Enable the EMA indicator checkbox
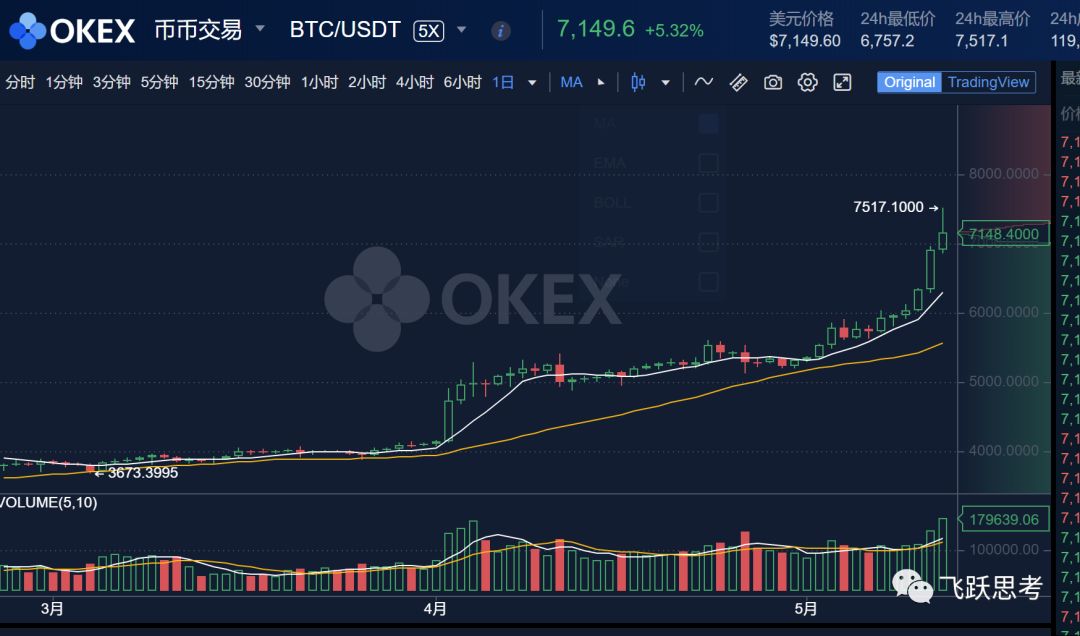The width and height of the screenshot is (1080, 636). pyautogui.click(x=708, y=161)
